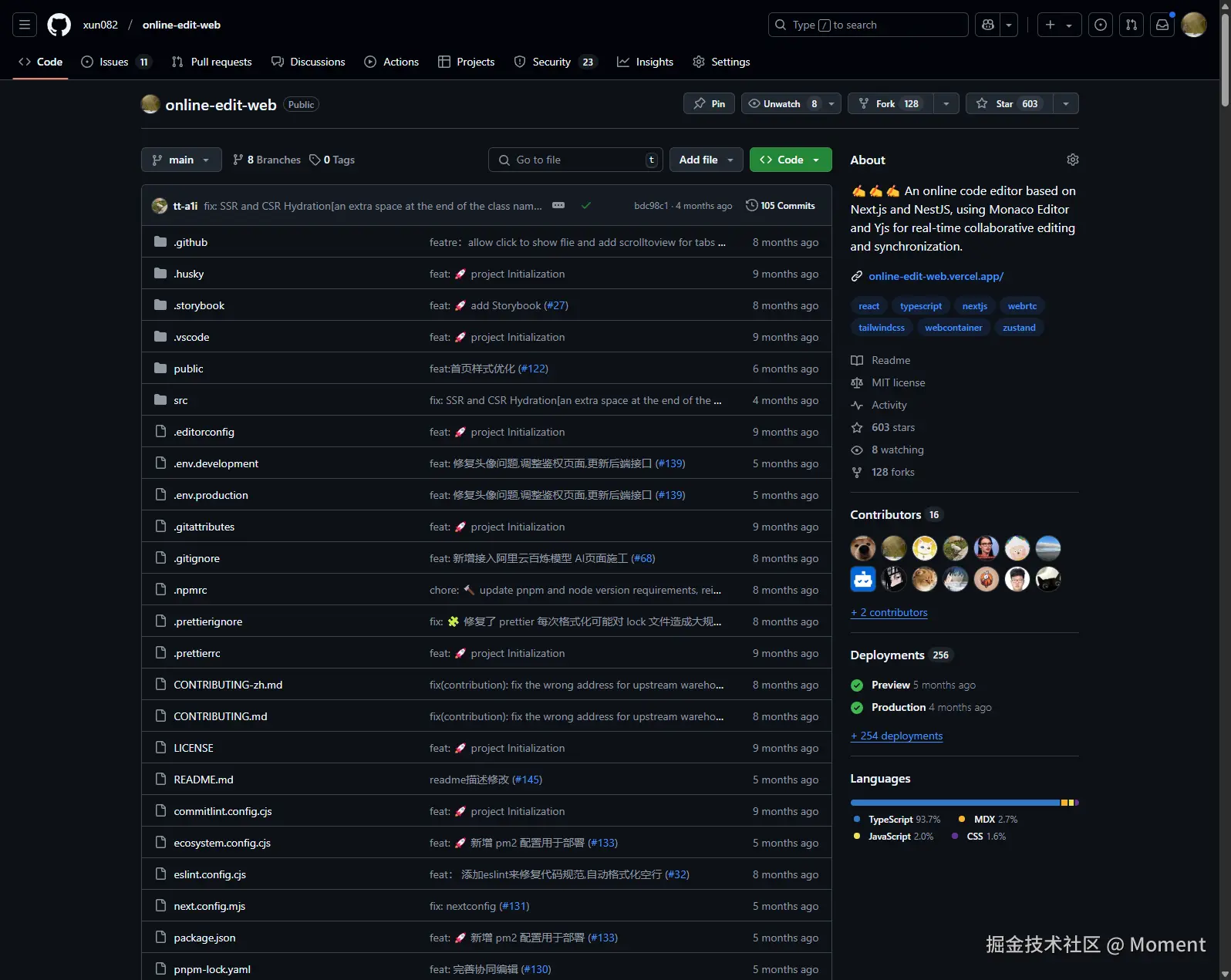This screenshot has height=980, width=1231.
Task: Open the issues icon in header
Action: [x=1101, y=25]
